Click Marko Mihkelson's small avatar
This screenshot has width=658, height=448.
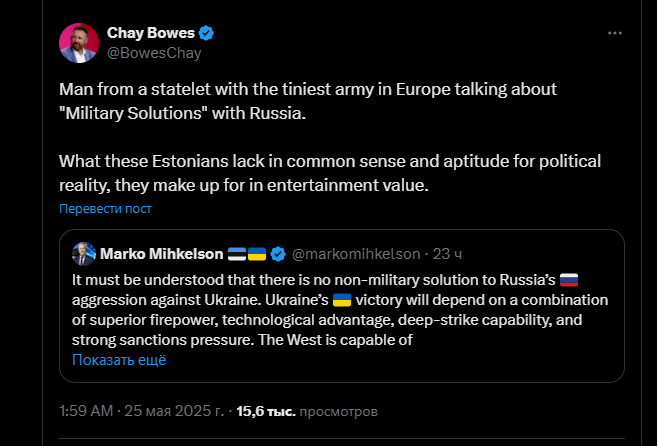(83, 252)
